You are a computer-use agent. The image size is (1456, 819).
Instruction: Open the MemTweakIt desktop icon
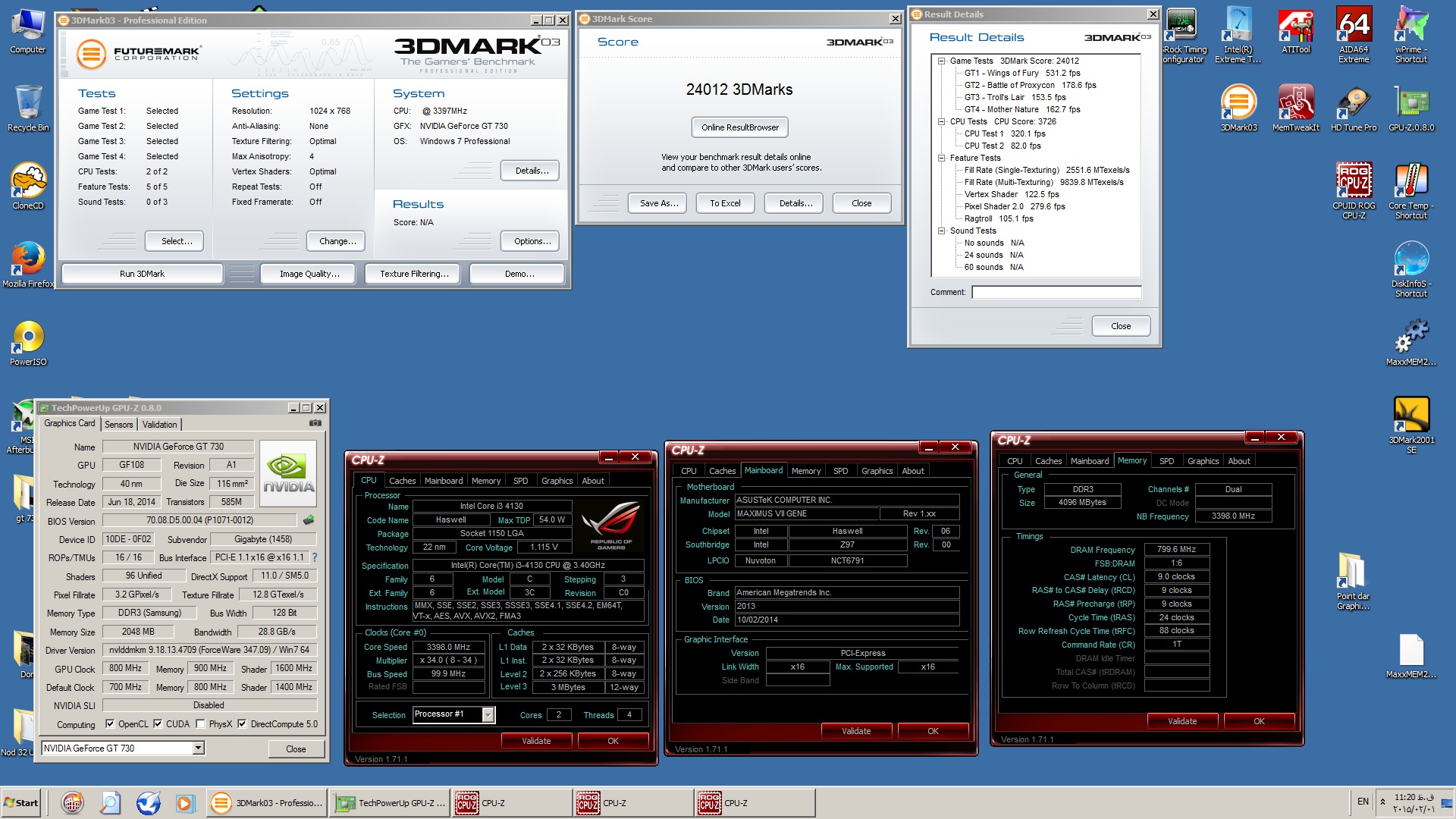click(x=1296, y=108)
